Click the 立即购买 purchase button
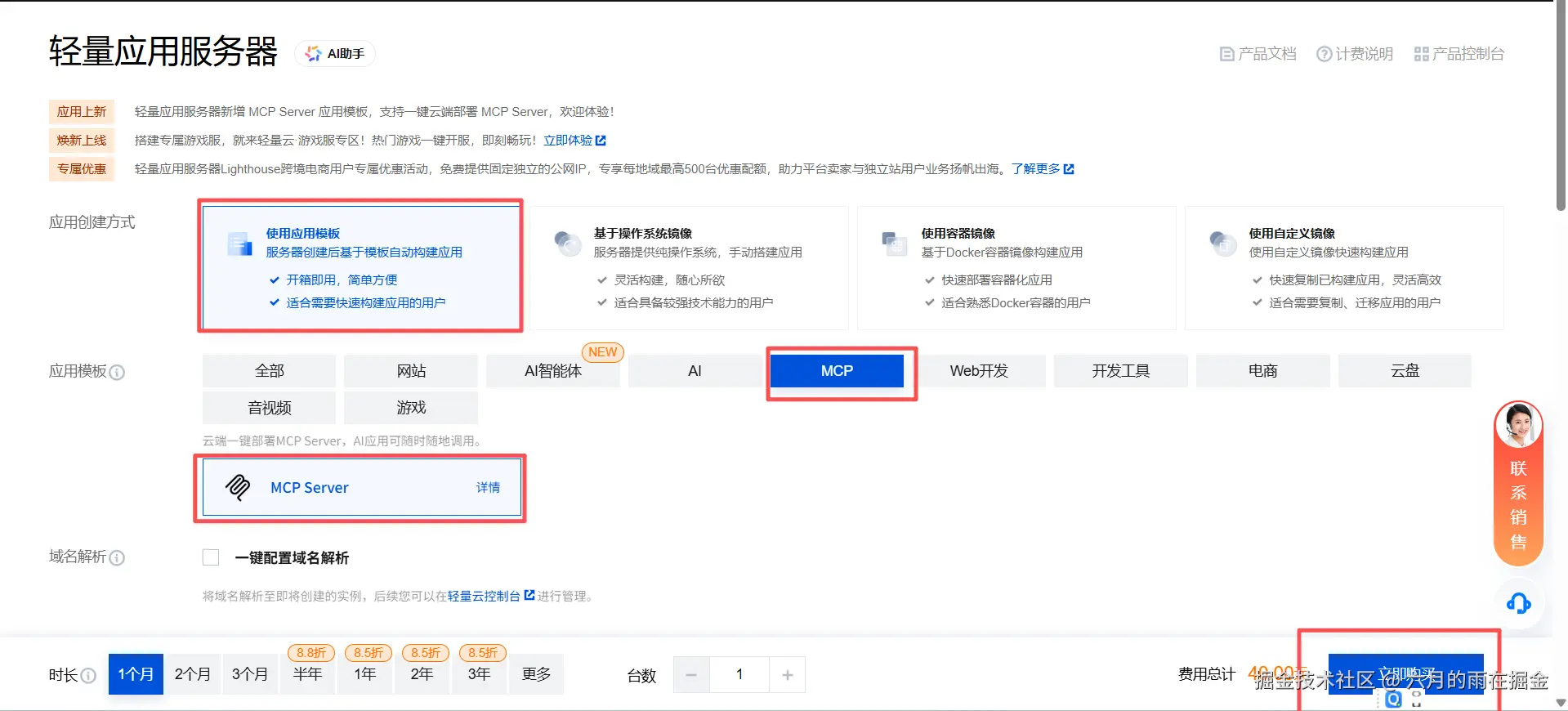This screenshot has height=711, width=1568. (x=1405, y=674)
